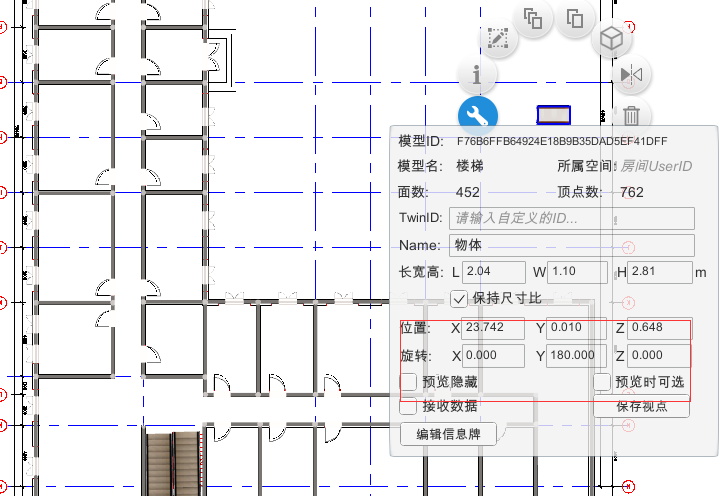Viewport: 725px width, 496px height.
Task: Click the 房间UserID space value
Action: (x=656, y=166)
